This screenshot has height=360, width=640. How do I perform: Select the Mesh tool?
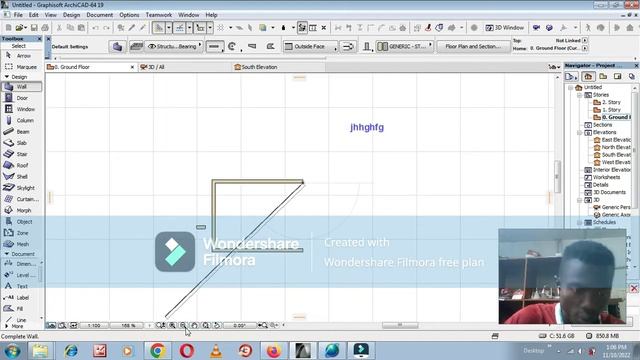(x=21, y=244)
